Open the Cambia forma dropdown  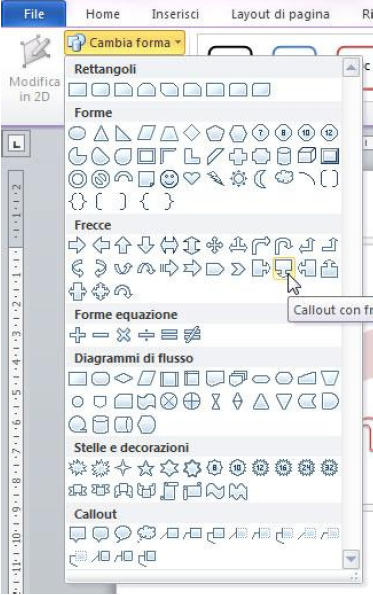125,42
